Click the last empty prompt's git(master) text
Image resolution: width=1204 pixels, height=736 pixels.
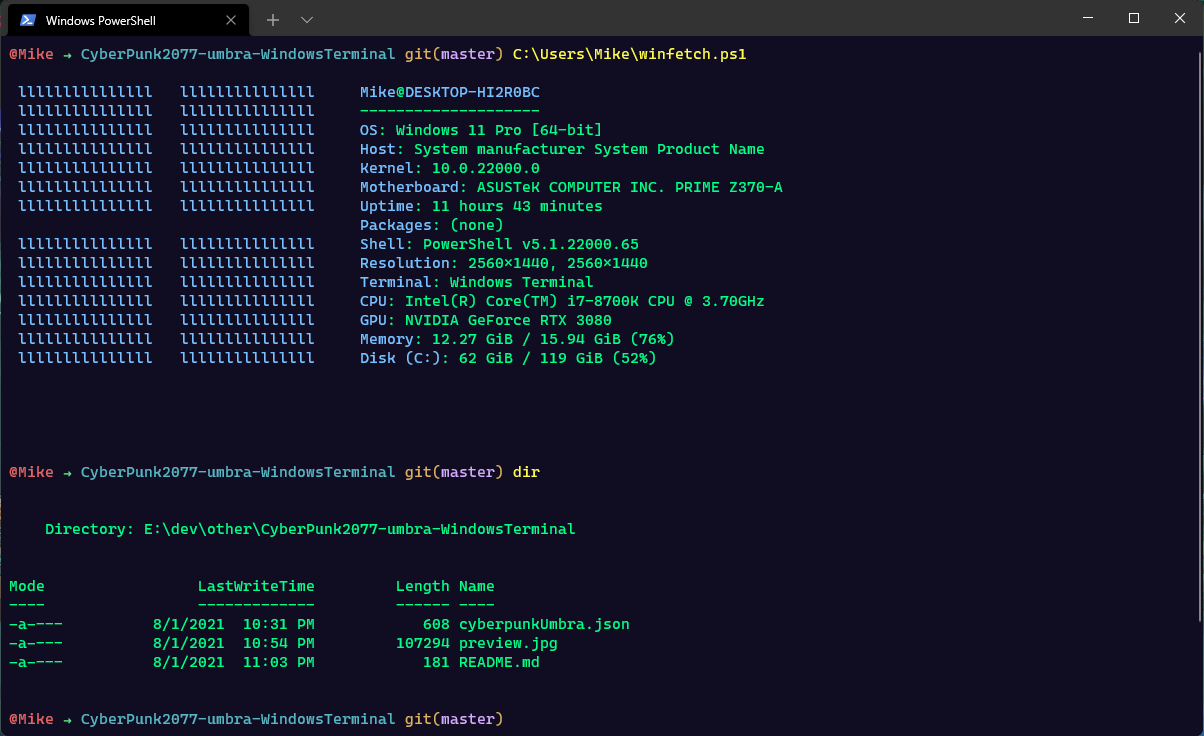454,719
